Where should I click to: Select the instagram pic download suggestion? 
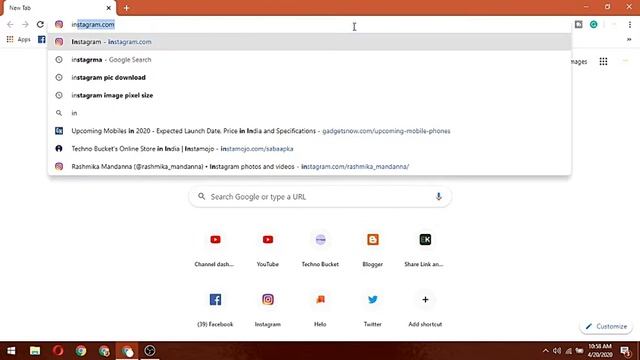coord(309,78)
